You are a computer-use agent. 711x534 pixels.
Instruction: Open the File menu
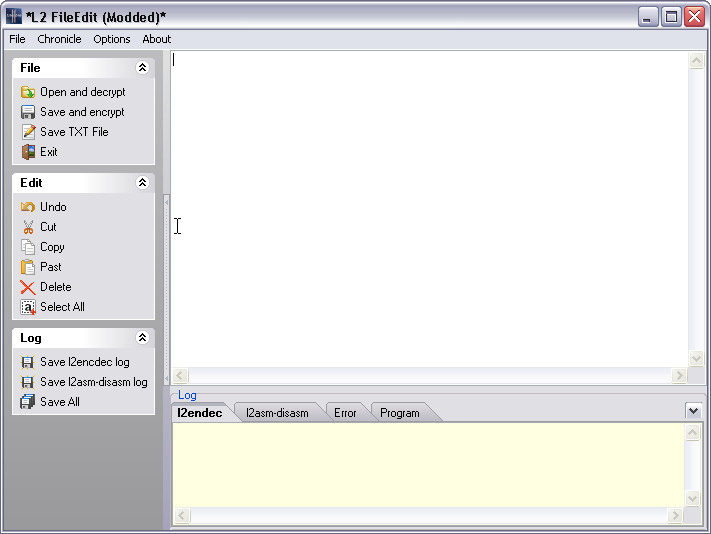click(17, 39)
